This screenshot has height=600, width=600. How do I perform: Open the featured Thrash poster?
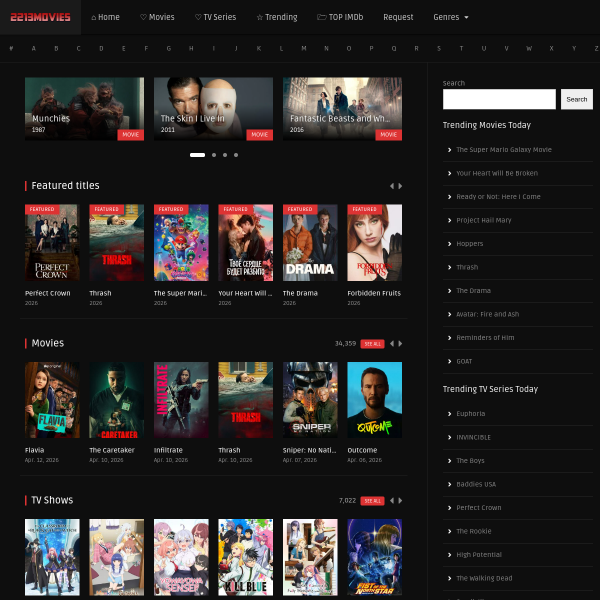point(117,243)
